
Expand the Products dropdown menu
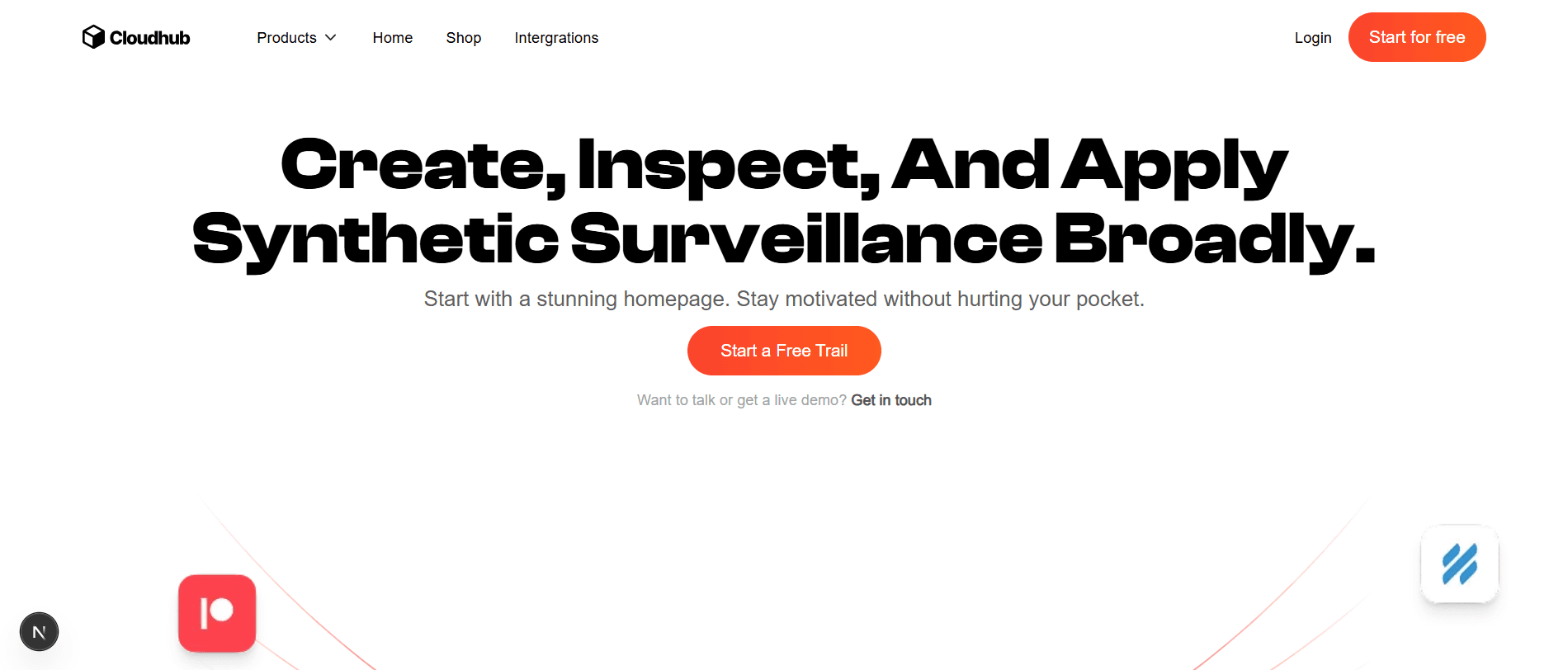pyautogui.click(x=286, y=38)
